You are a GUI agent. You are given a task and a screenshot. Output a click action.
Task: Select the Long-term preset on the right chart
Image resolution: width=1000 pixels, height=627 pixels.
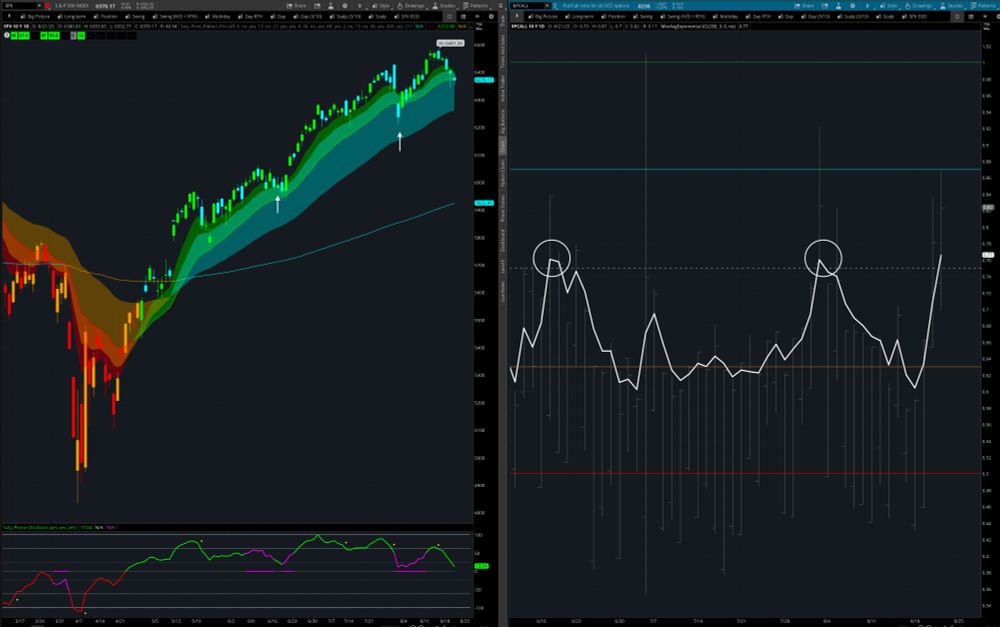(x=580, y=16)
